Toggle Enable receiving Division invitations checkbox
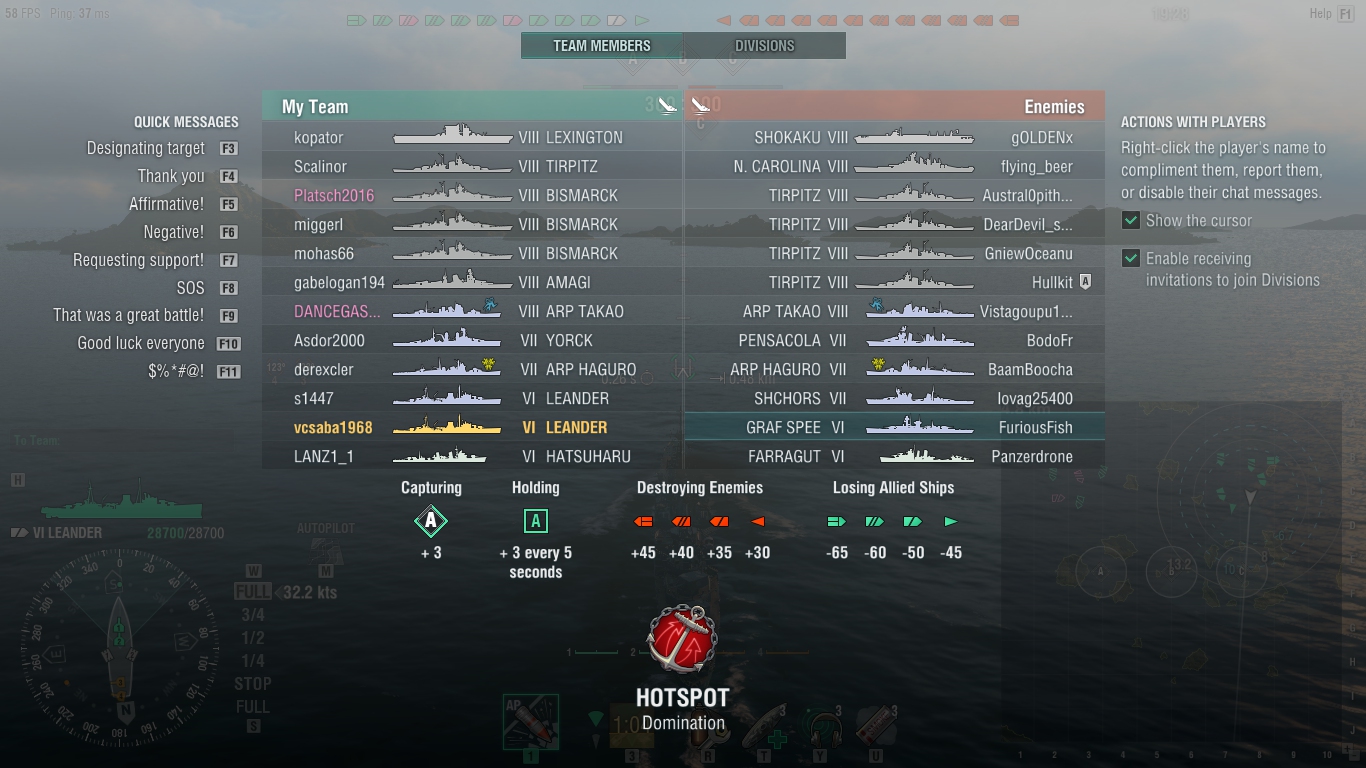The image size is (1366, 768). coord(1131,259)
